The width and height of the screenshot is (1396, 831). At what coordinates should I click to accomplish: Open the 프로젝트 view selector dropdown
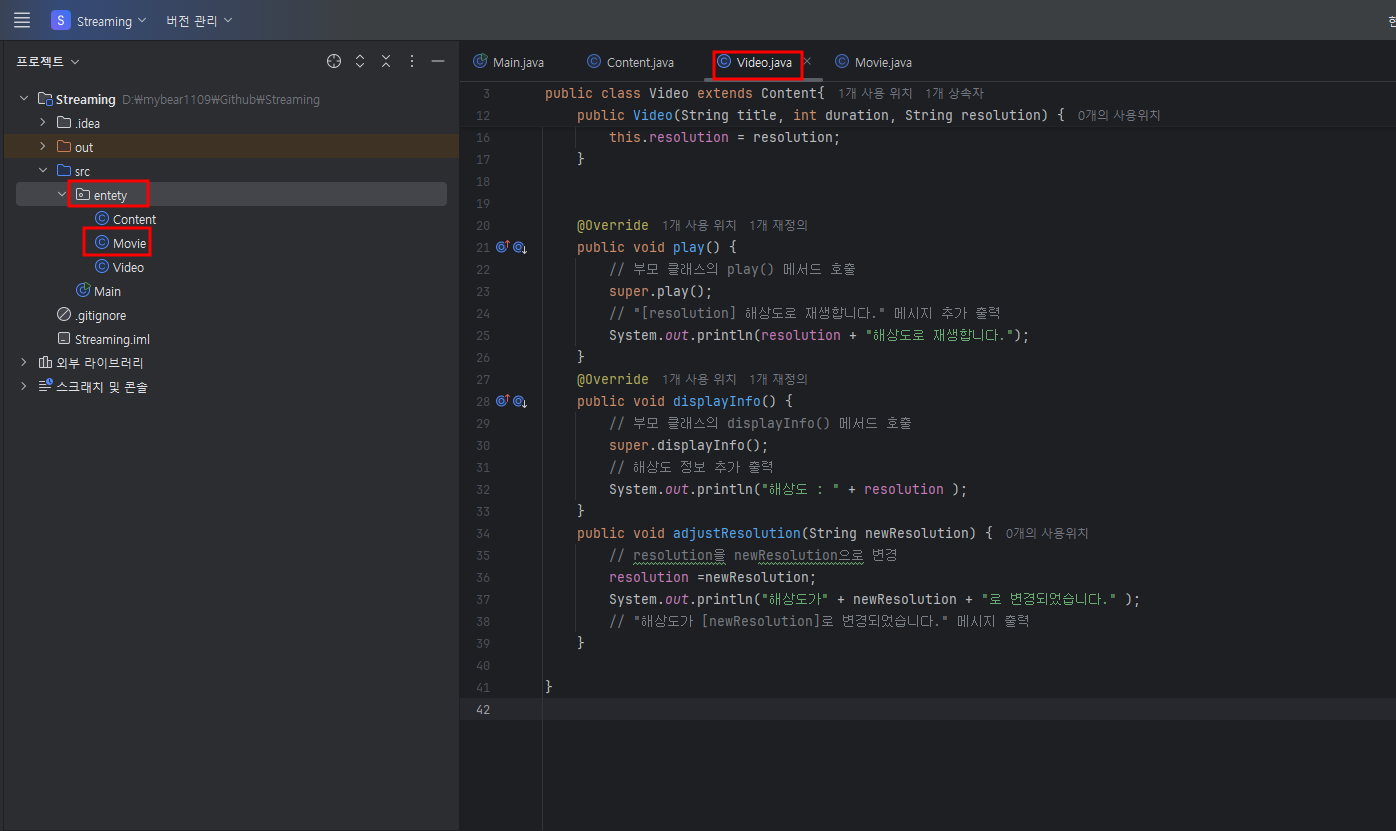(47, 62)
